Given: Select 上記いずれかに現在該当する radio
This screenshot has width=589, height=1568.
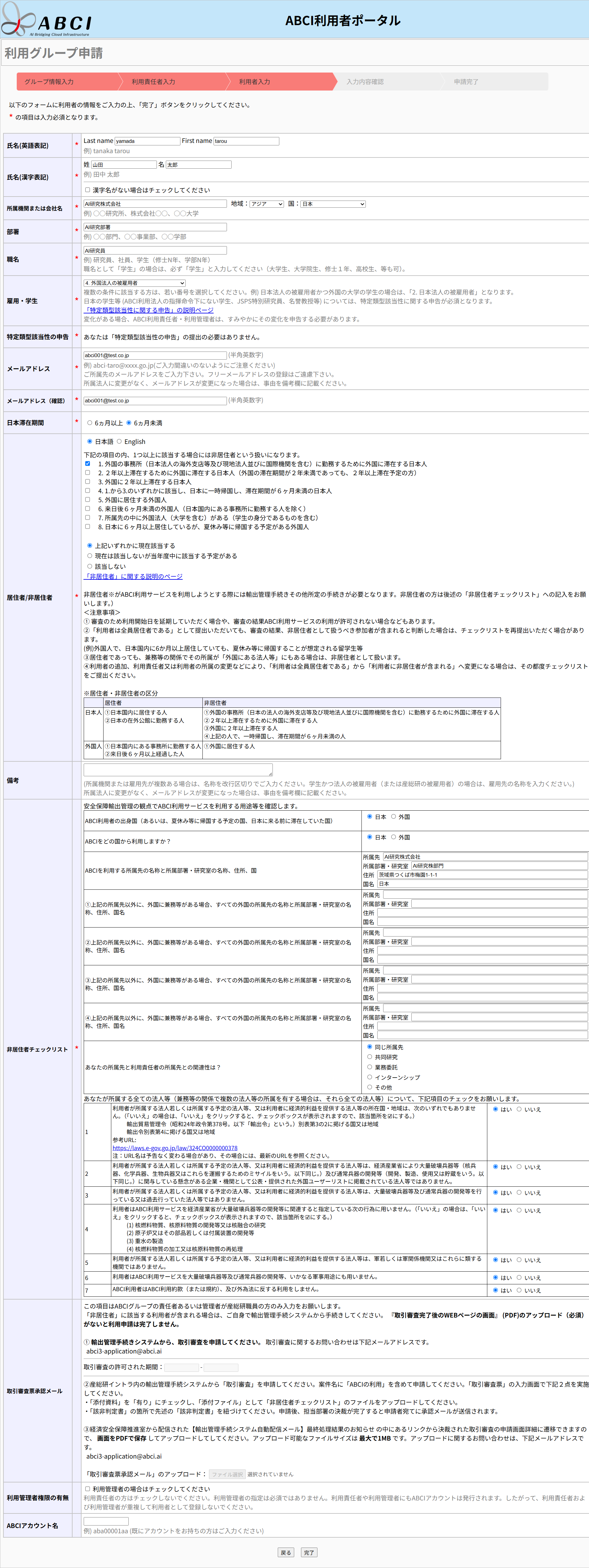Looking at the screenshot, I should tap(90, 546).
